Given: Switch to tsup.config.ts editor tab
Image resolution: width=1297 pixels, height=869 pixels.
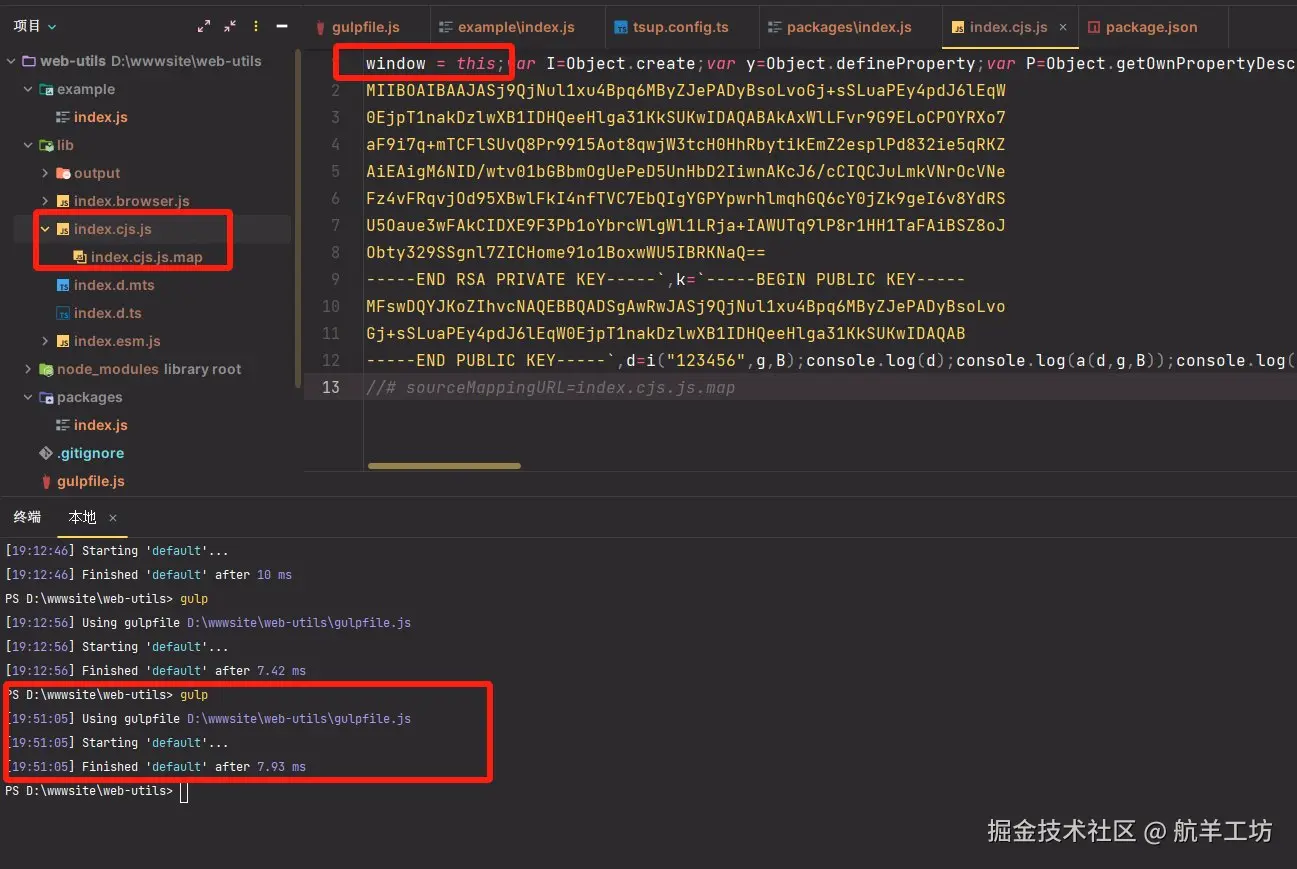Looking at the screenshot, I should pyautogui.click(x=680, y=27).
